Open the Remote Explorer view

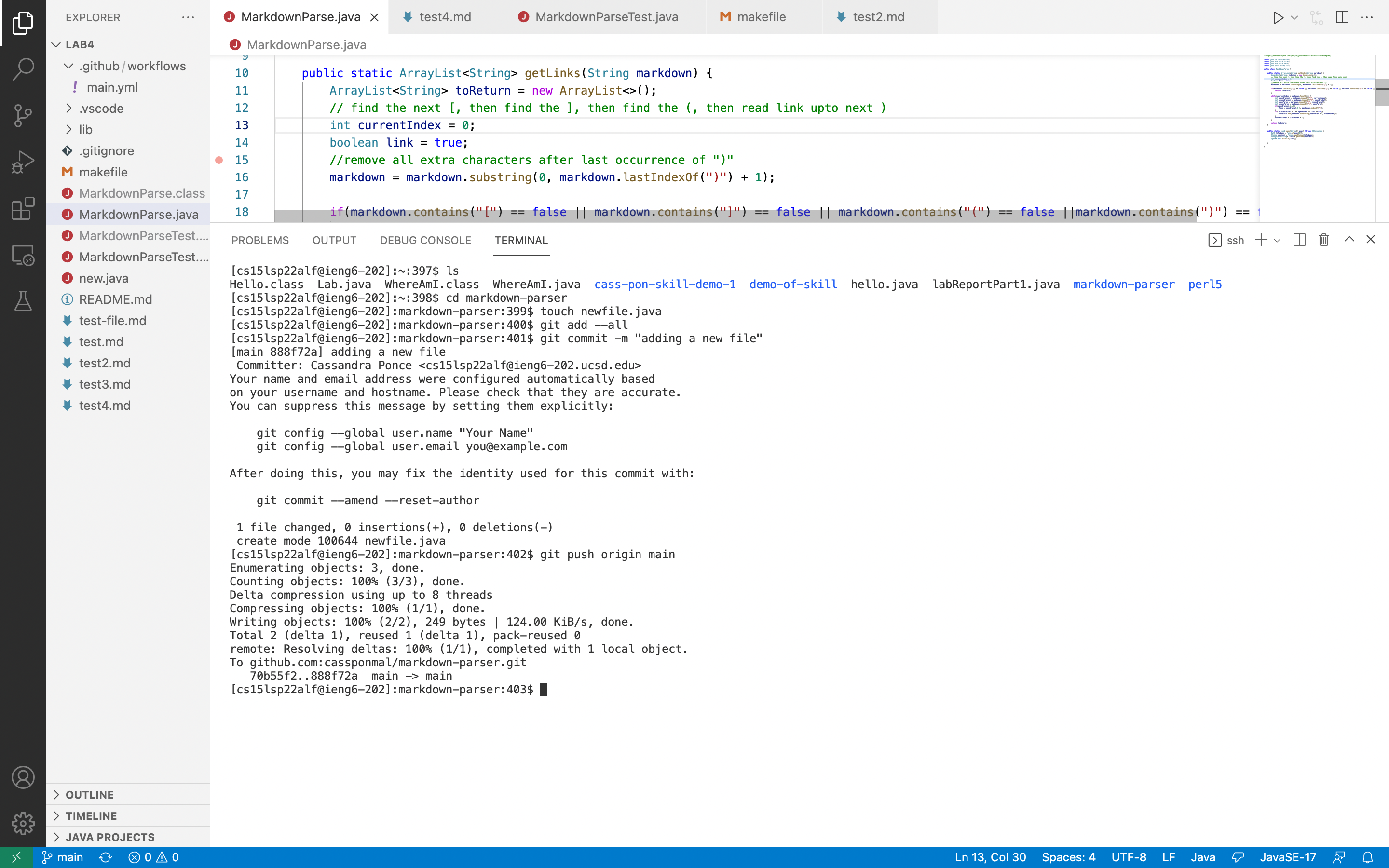click(x=23, y=255)
